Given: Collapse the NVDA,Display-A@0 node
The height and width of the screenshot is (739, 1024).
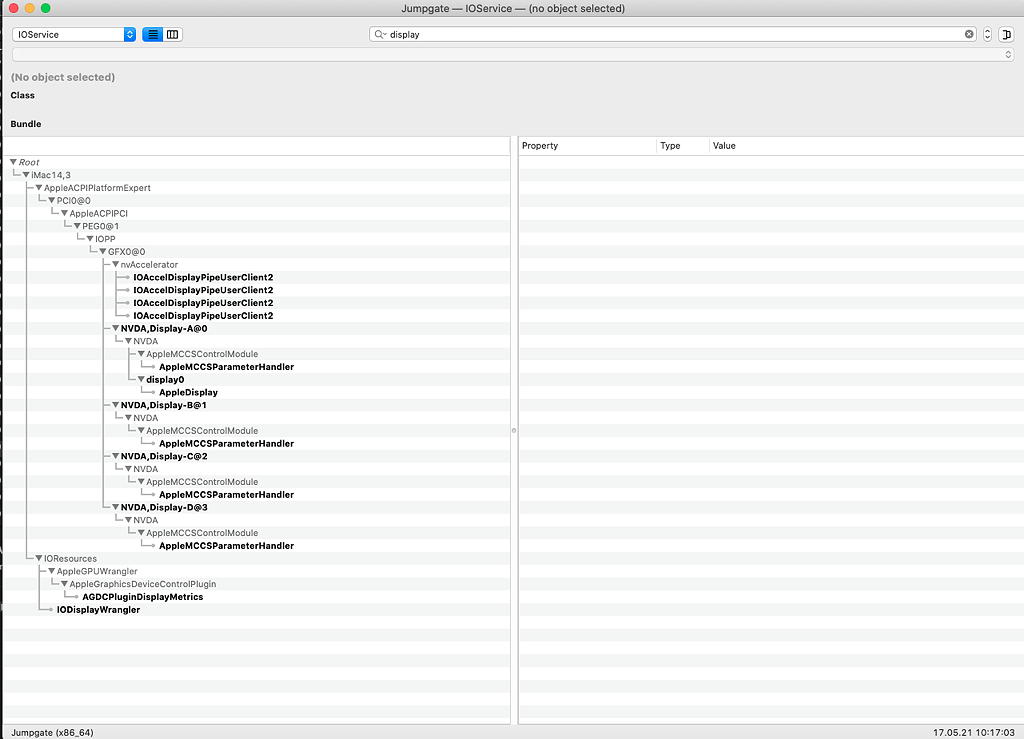Looking at the screenshot, I should click(116, 328).
